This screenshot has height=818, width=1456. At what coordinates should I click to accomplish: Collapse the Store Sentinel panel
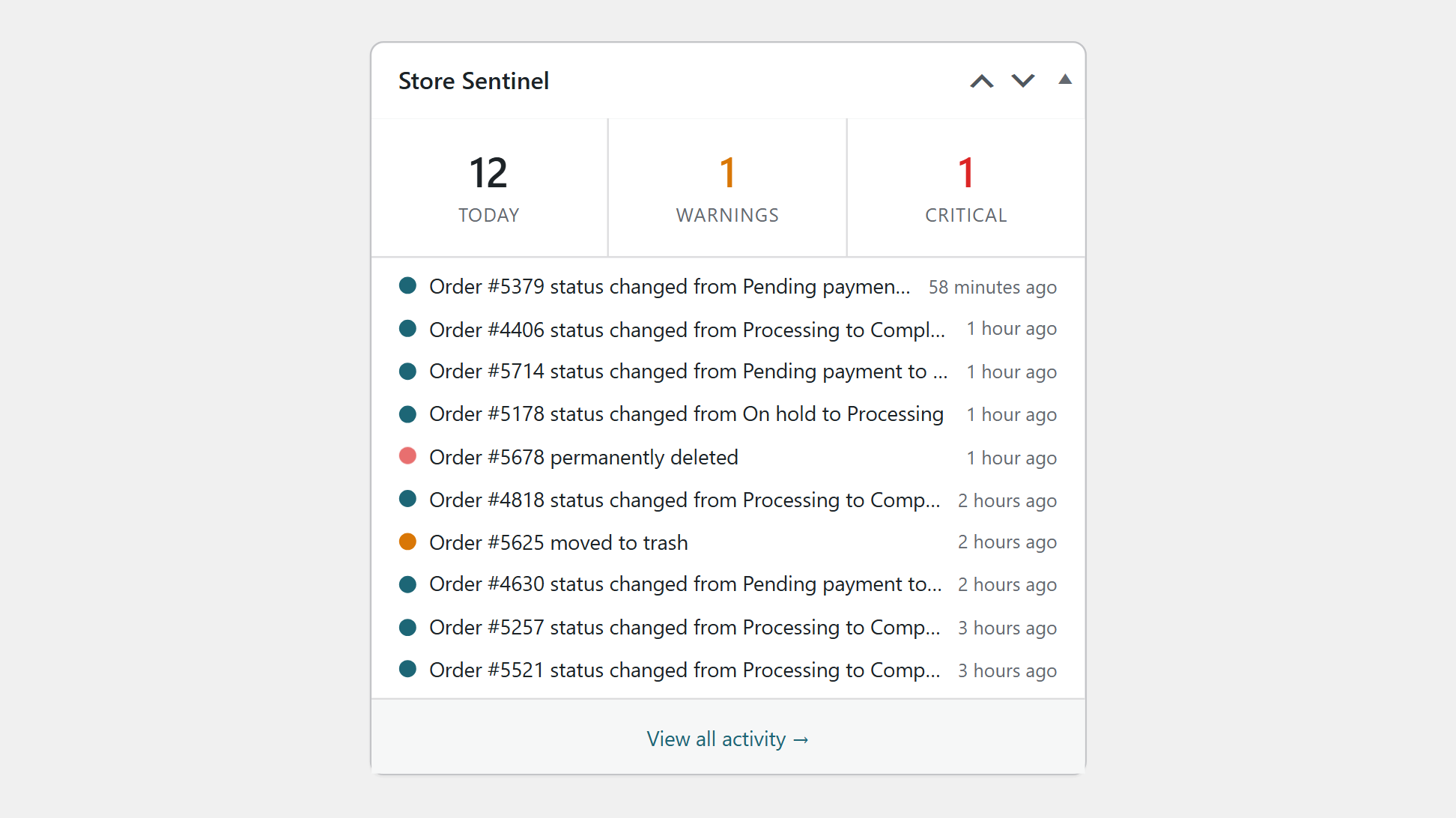point(1064,80)
